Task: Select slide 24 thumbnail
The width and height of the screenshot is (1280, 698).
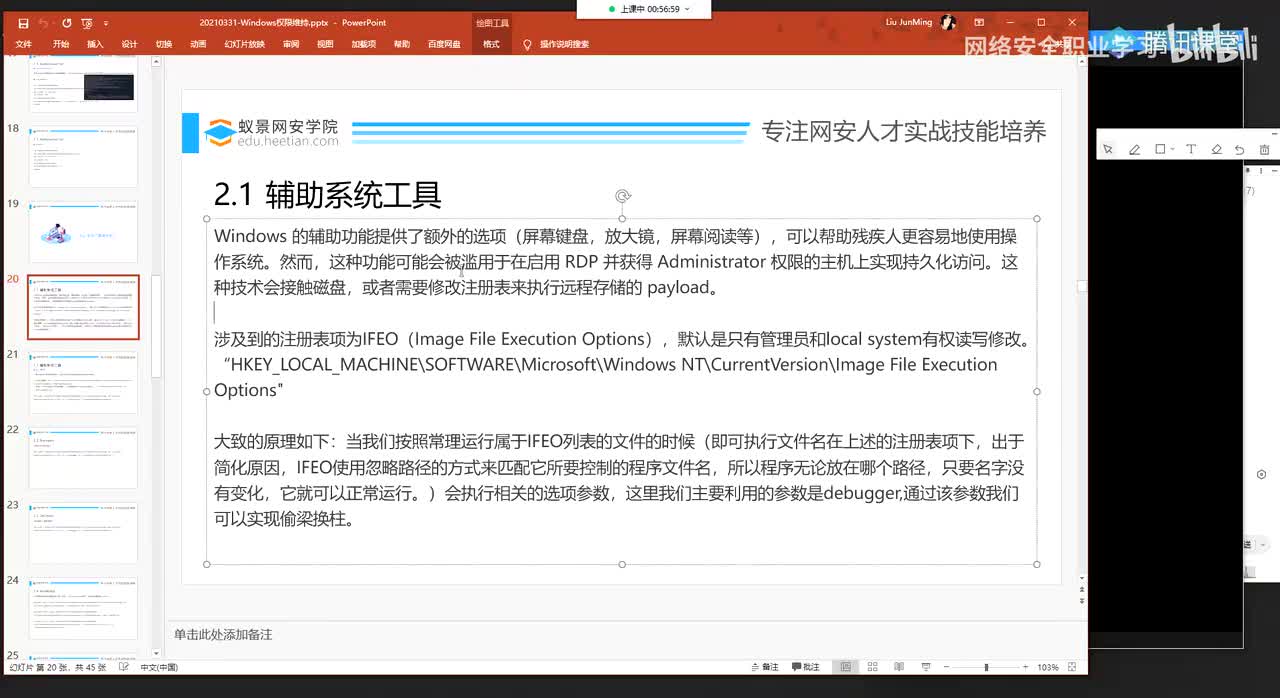Action: click(84, 608)
